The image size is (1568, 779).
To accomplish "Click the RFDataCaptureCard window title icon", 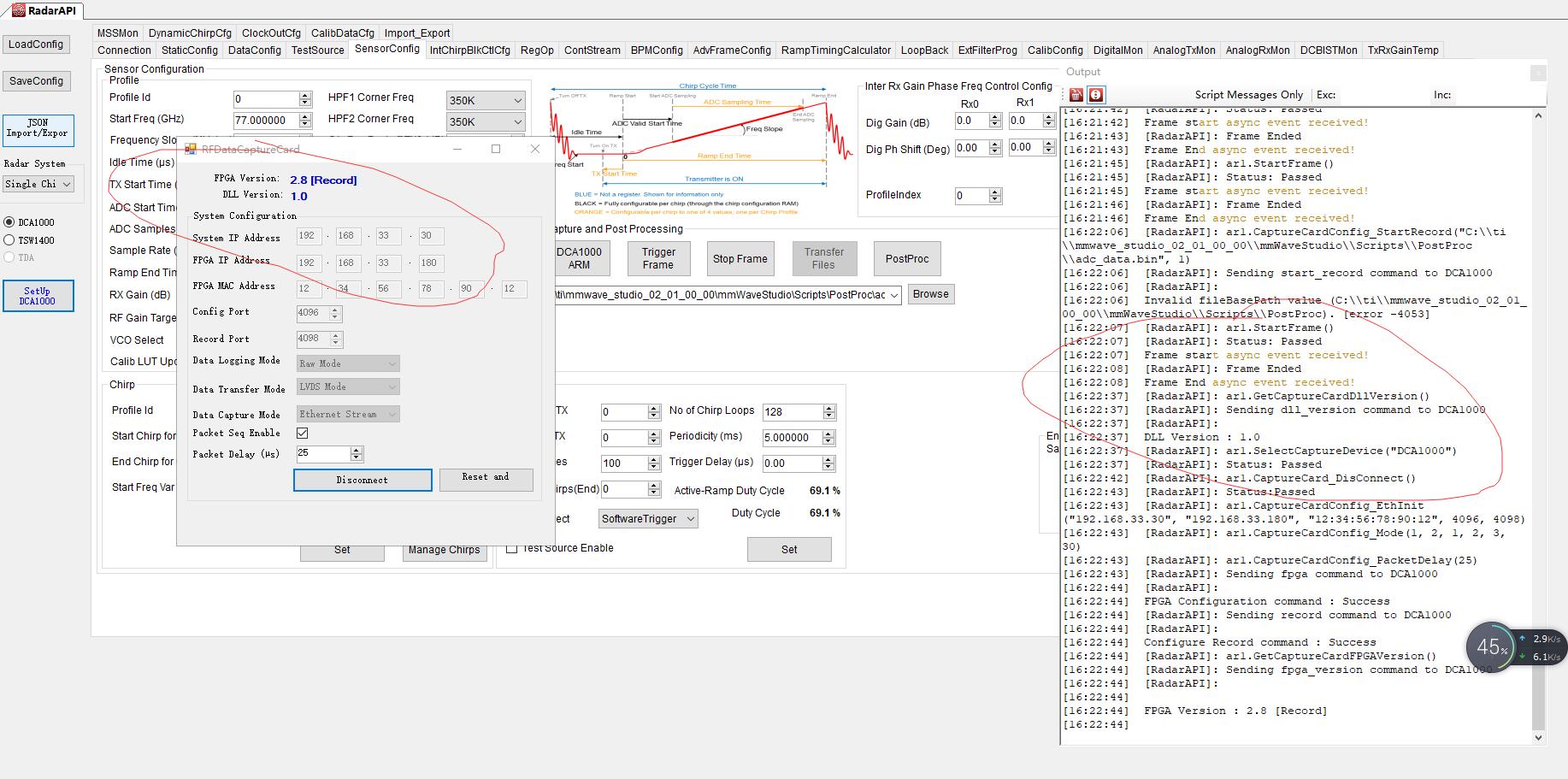I will point(192,149).
